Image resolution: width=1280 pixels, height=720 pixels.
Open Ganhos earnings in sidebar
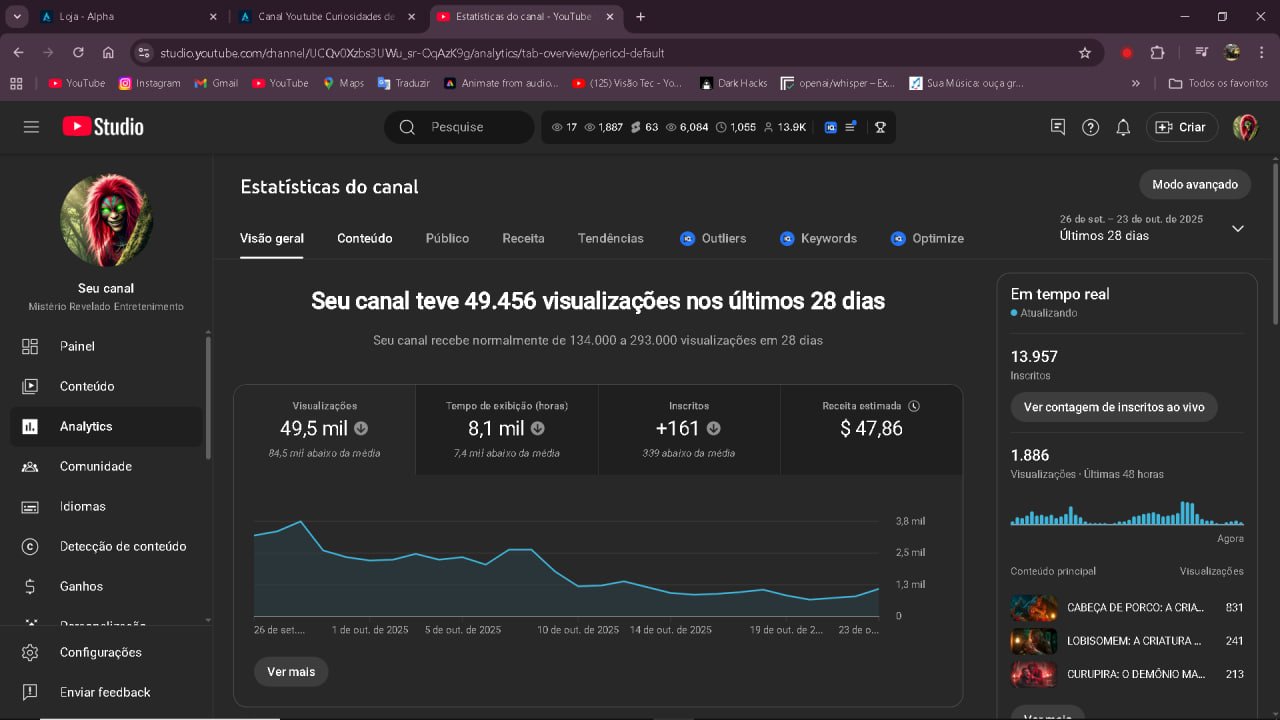pyautogui.click(x=81, y=586)
